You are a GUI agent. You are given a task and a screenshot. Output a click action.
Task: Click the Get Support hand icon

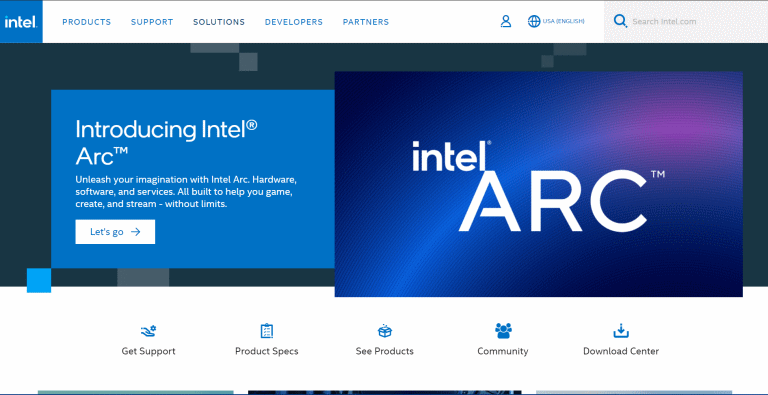point(148,332)
